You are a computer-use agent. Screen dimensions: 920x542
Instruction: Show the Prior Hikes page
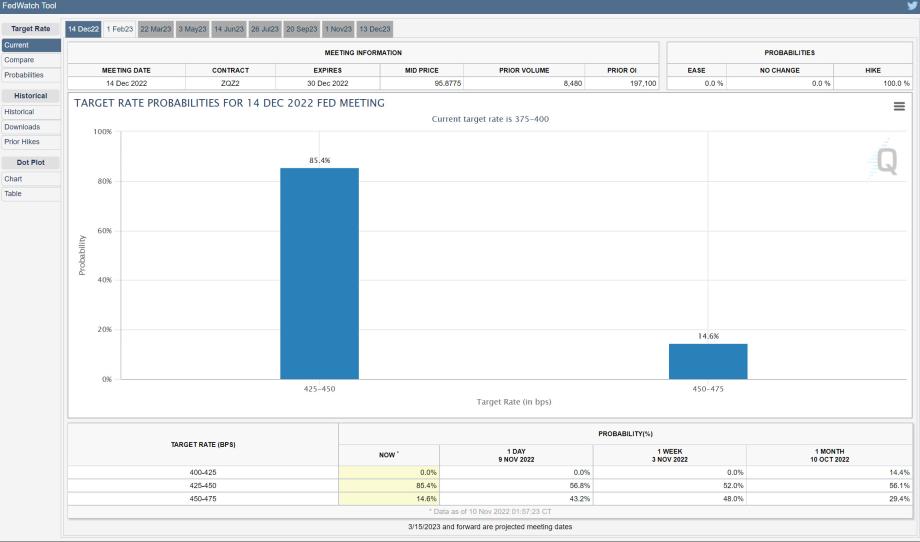(x=22, y=142)
